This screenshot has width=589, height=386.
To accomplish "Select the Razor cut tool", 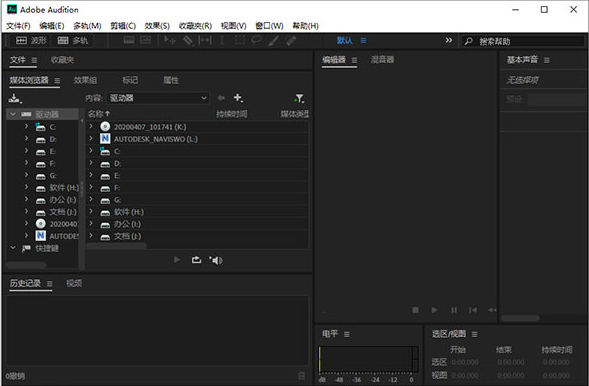I will pos(187,40).
